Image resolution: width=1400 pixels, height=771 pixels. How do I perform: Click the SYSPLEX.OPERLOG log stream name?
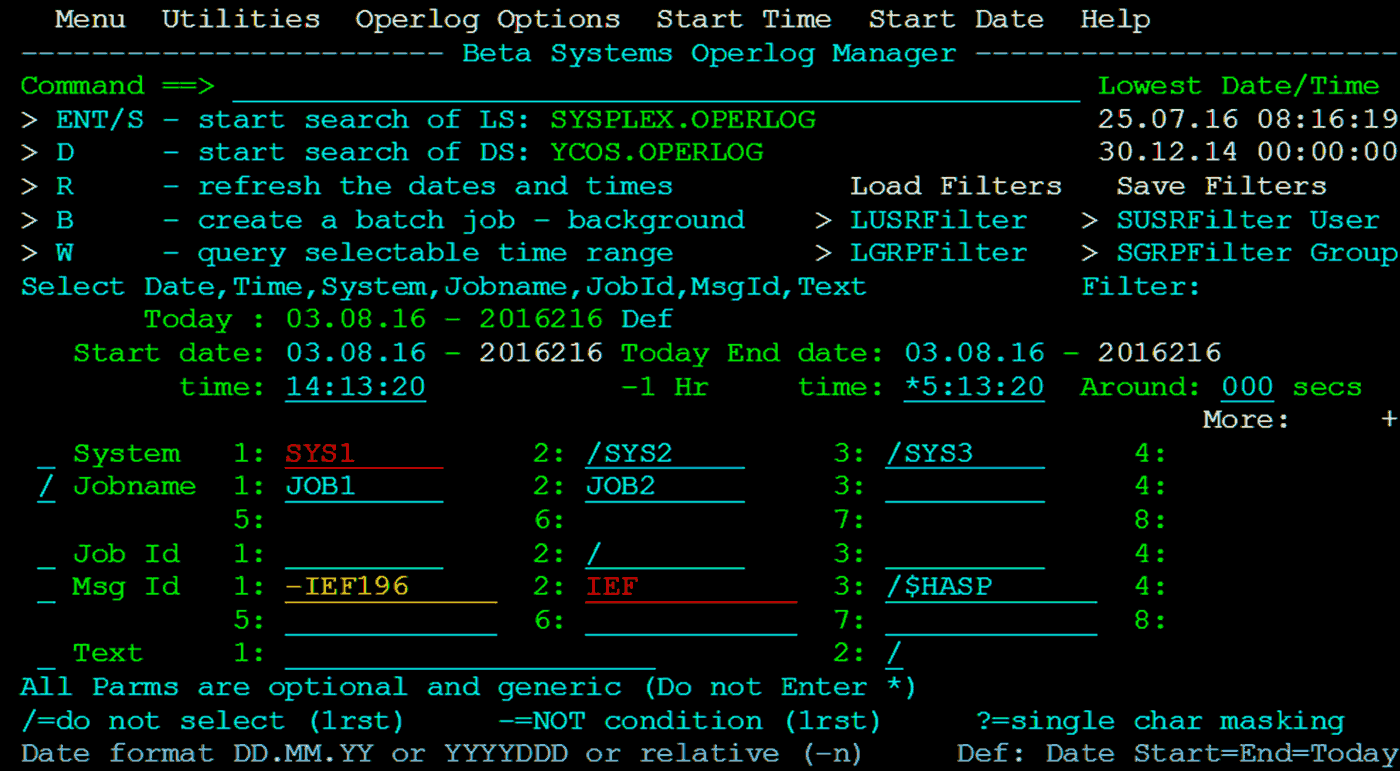[683, 120]
